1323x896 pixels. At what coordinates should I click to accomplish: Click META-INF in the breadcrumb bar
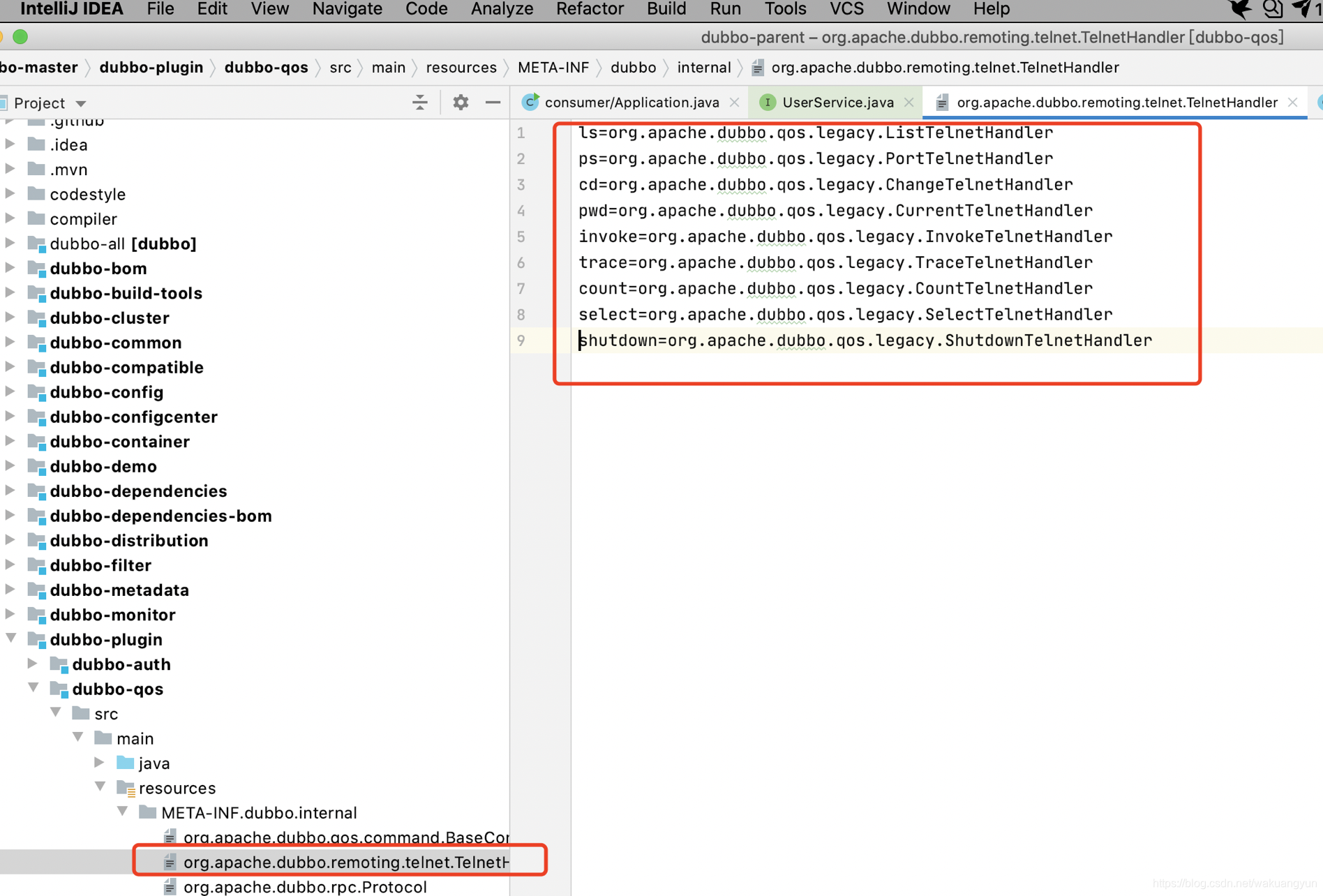tap(553, 68)
